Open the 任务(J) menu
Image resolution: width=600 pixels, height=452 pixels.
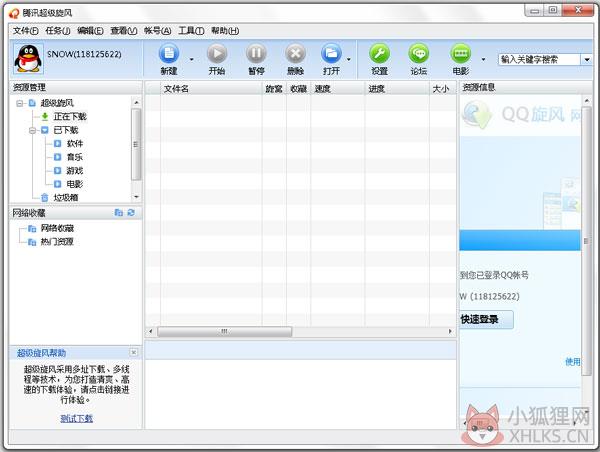click(x=58, y=31)
